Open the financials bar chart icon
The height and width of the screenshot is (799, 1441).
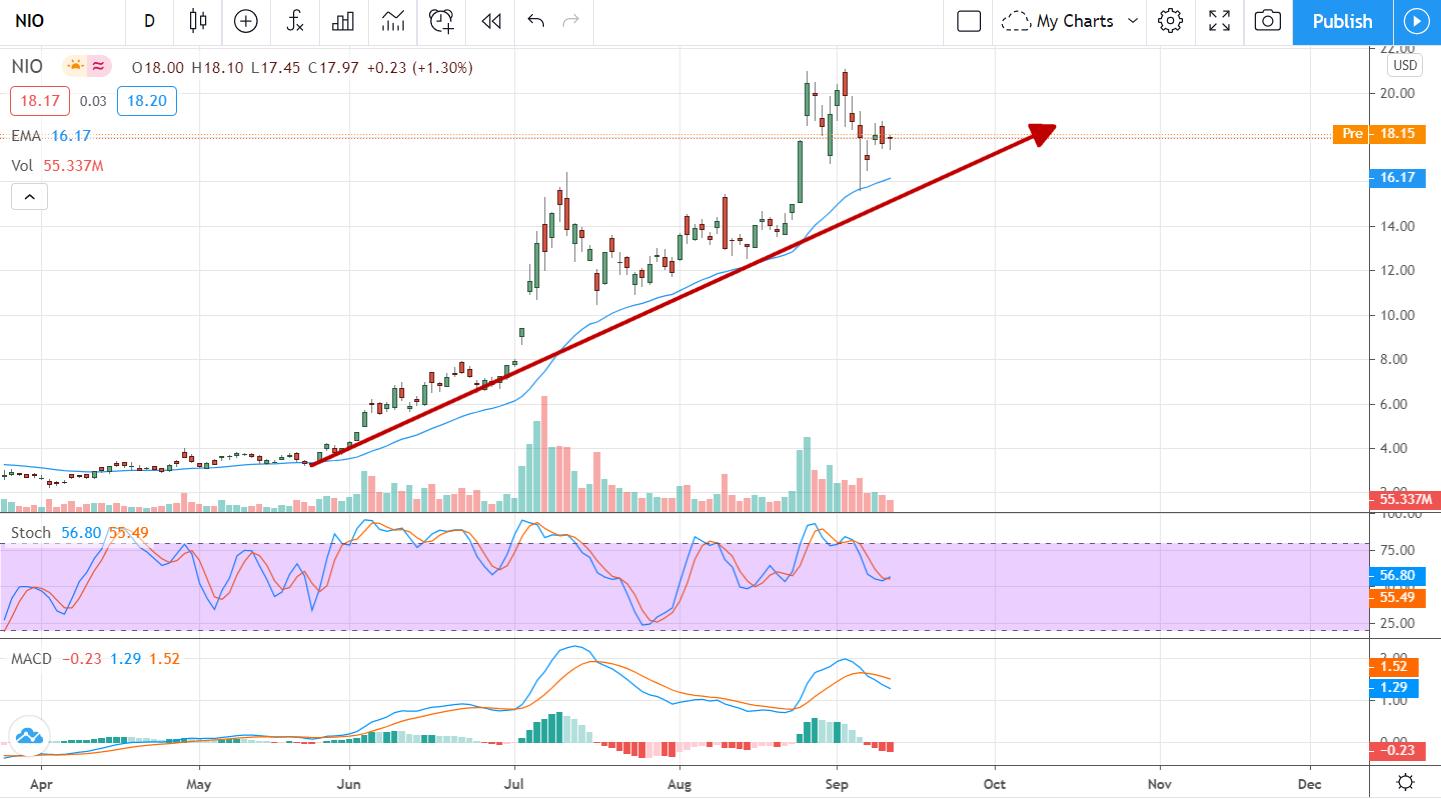[x=344, y=21]
